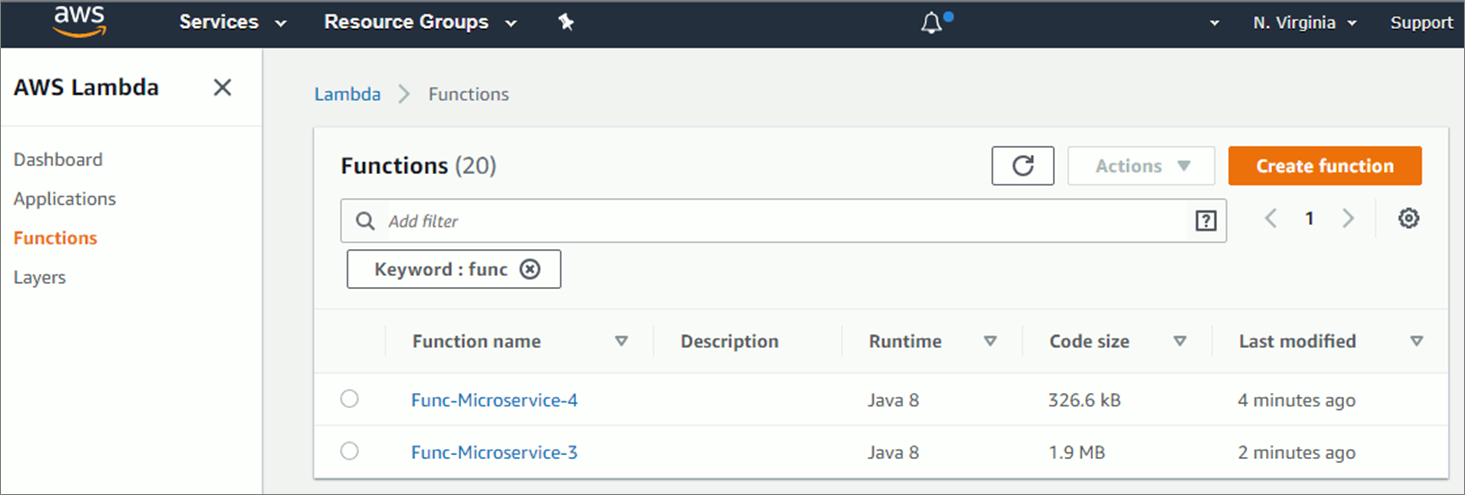Open the Func-Microservice-4 function link

coord(494,400)
